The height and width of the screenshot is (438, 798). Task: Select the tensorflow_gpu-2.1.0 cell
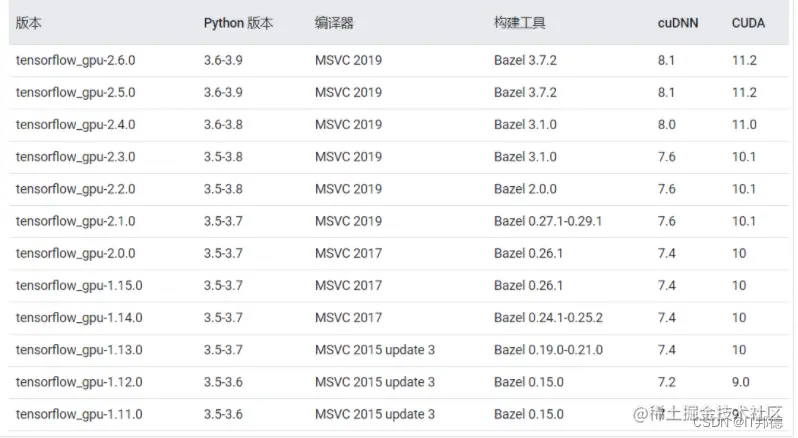tap(75, 221)
